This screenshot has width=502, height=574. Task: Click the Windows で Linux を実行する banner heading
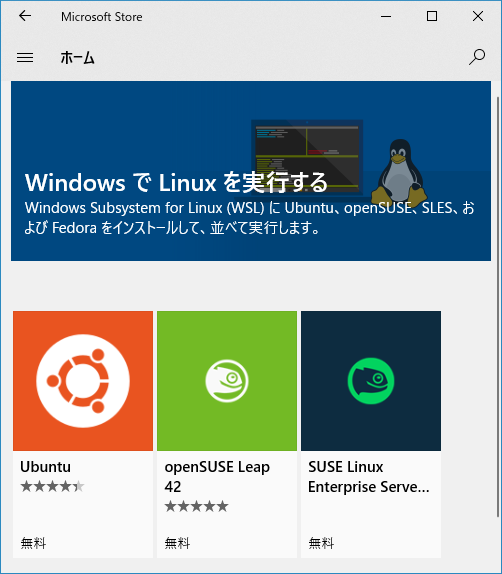(176, 182)
